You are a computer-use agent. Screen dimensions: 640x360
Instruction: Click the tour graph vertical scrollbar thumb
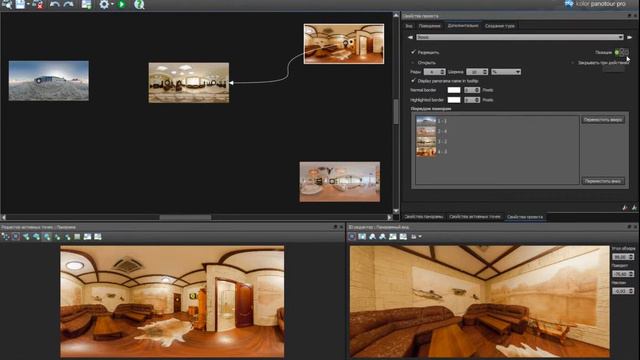pos(396,112)
